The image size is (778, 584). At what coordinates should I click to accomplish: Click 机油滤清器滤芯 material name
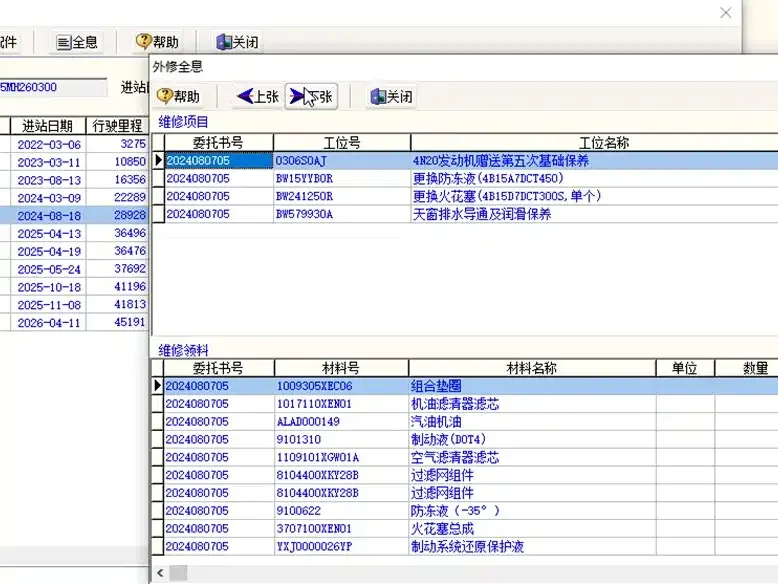click(454, 404)
